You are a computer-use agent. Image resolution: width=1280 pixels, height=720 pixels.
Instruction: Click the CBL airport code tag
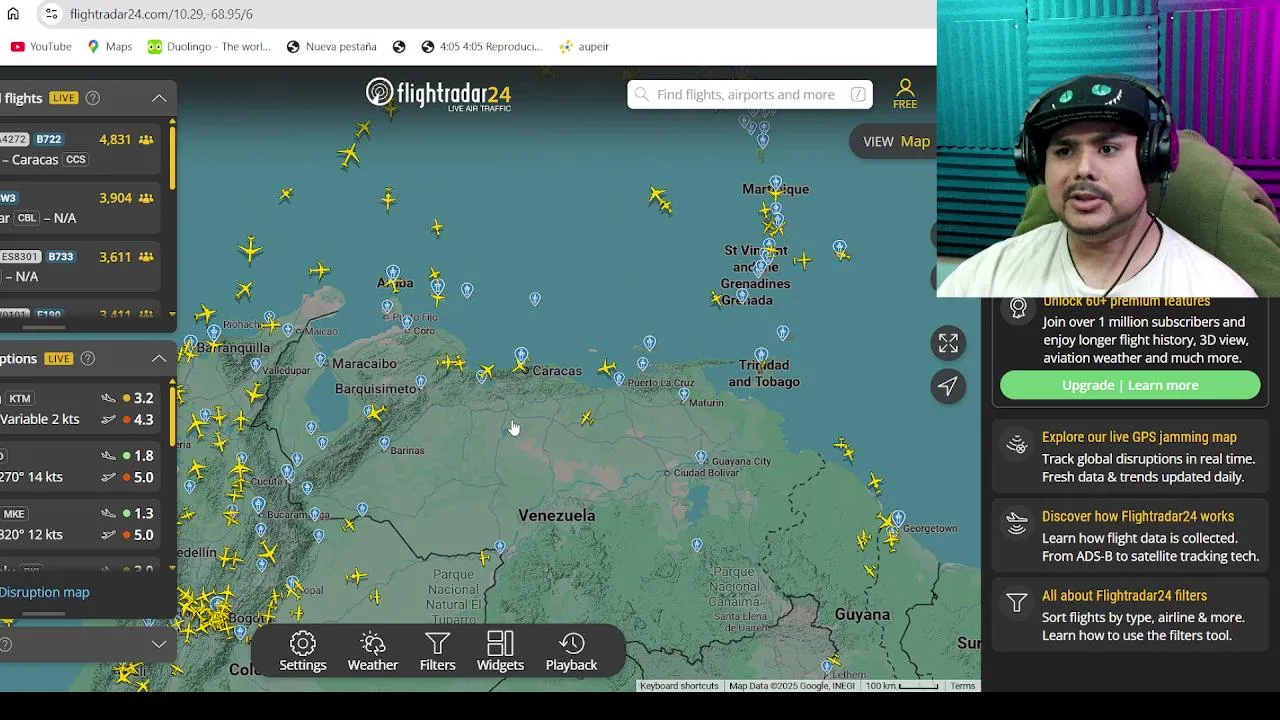point(27,218)
